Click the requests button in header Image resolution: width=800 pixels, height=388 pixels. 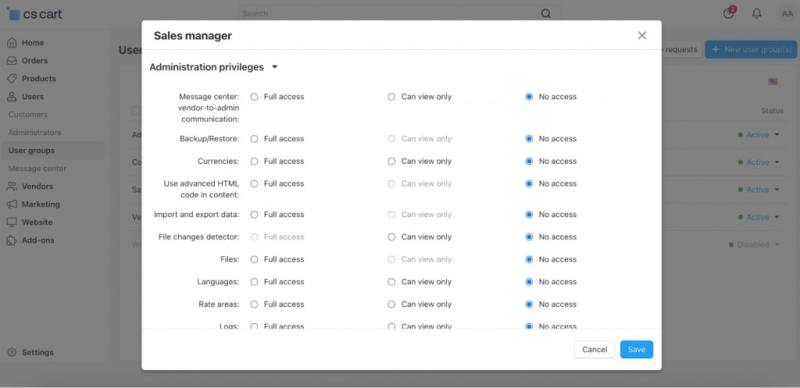click(680, 50)
